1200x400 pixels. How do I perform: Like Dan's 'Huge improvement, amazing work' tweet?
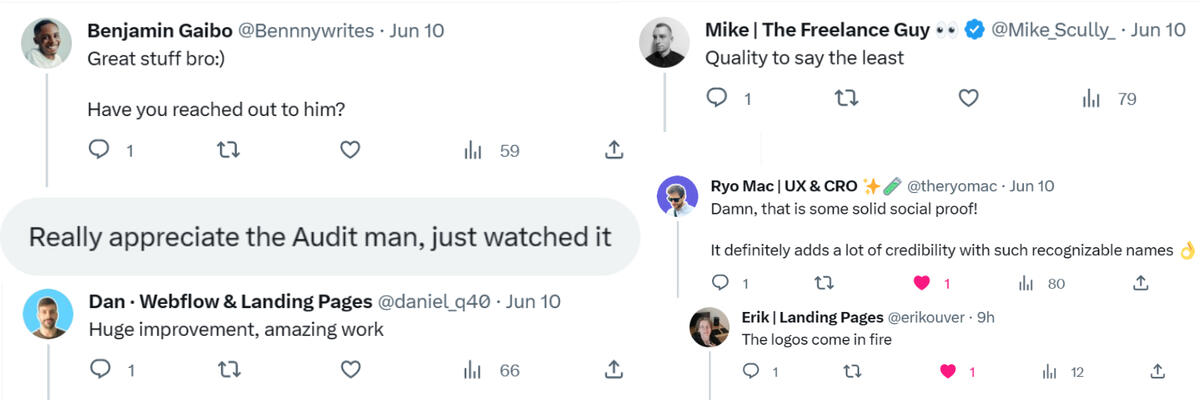(x=349, y=370)
